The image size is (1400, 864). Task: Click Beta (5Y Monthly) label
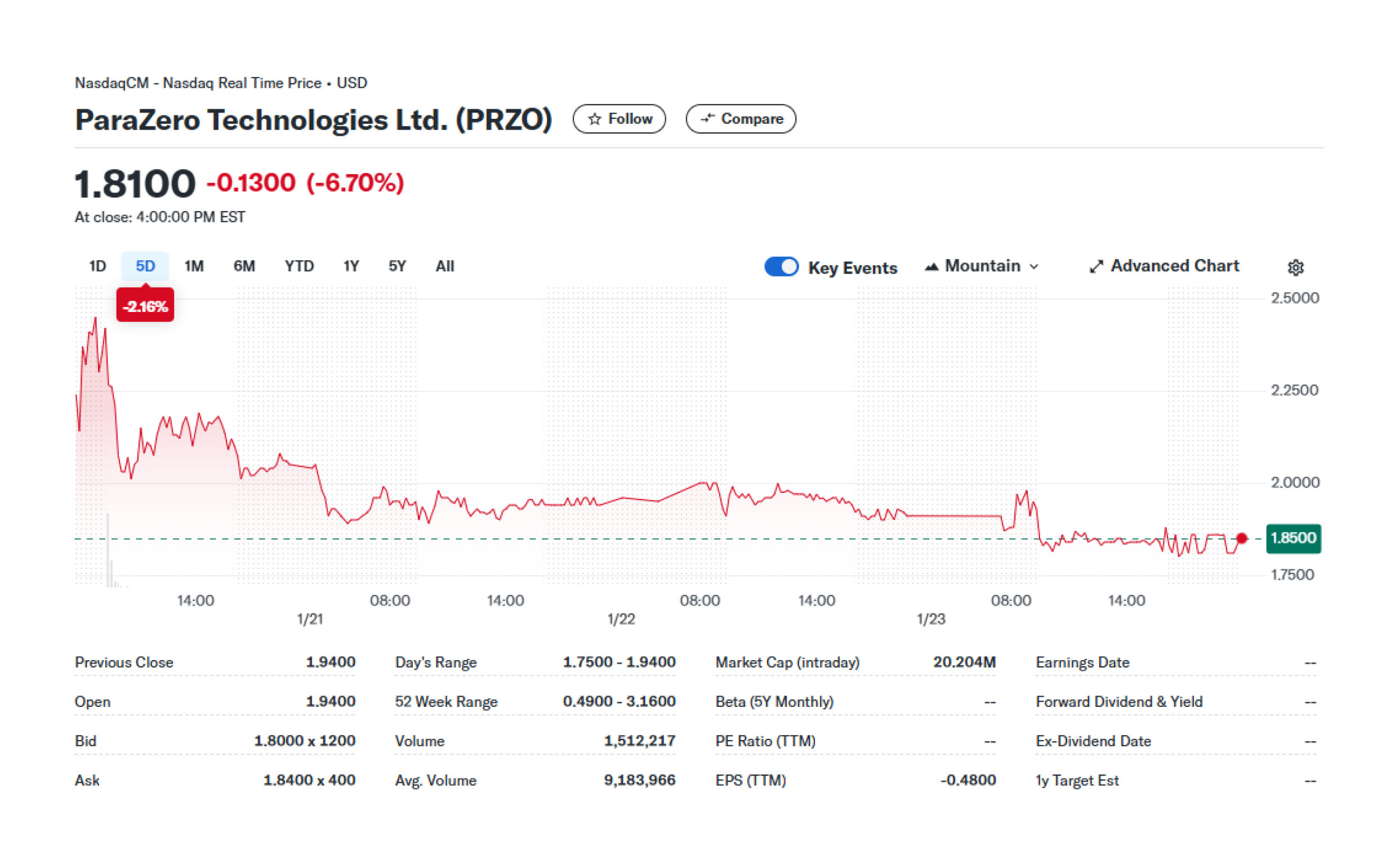tap(774, 702)
